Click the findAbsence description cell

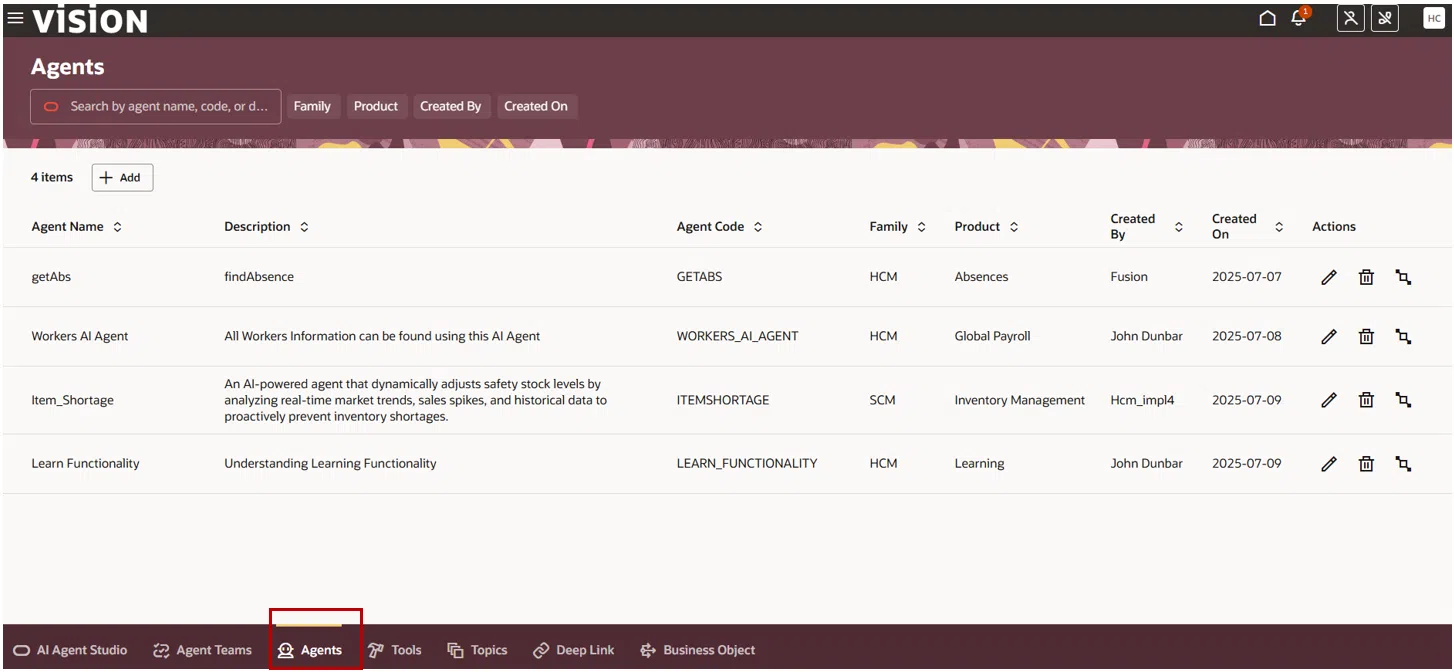(259, 277)
